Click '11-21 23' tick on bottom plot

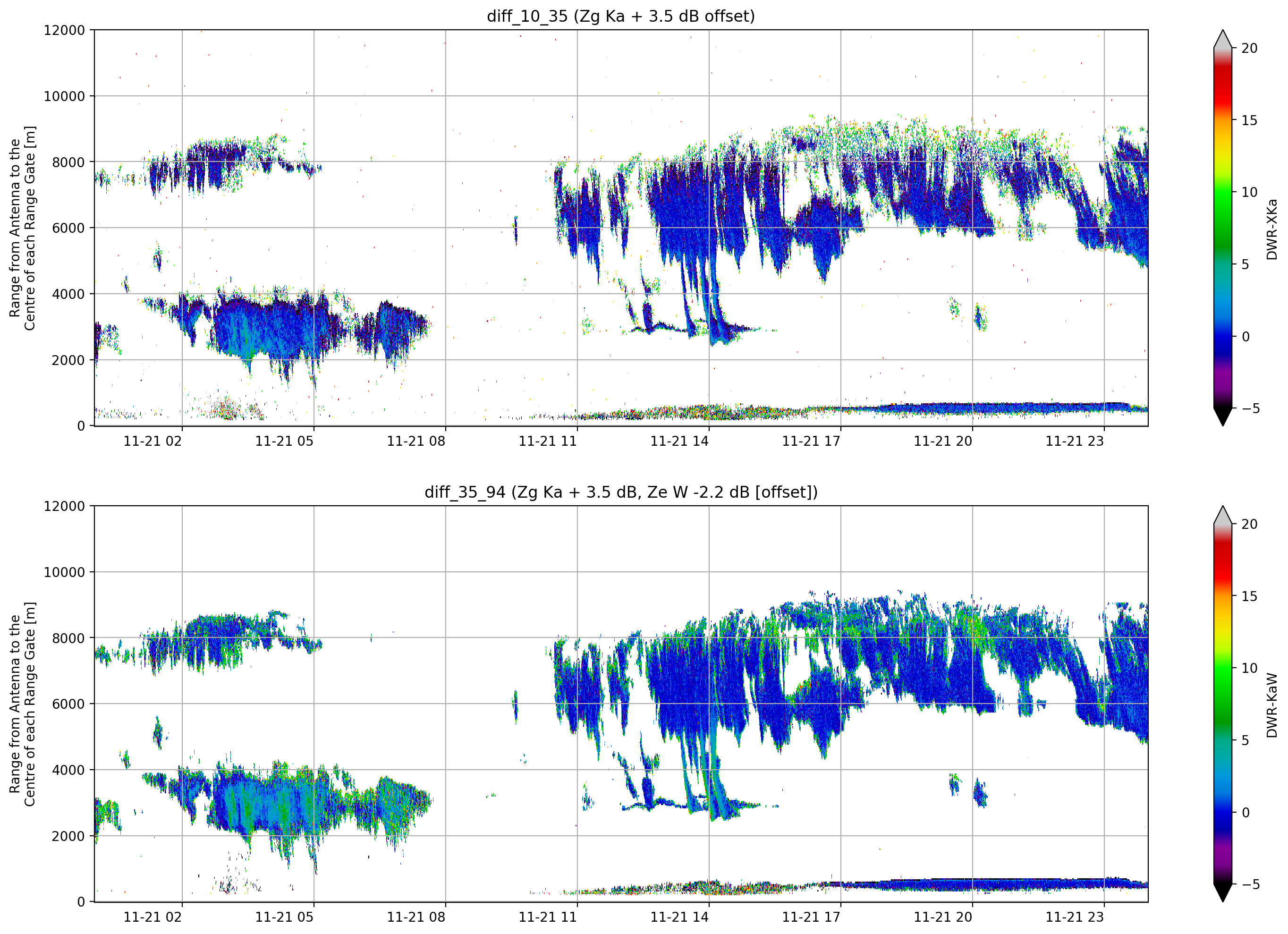tap(1075, 917)
